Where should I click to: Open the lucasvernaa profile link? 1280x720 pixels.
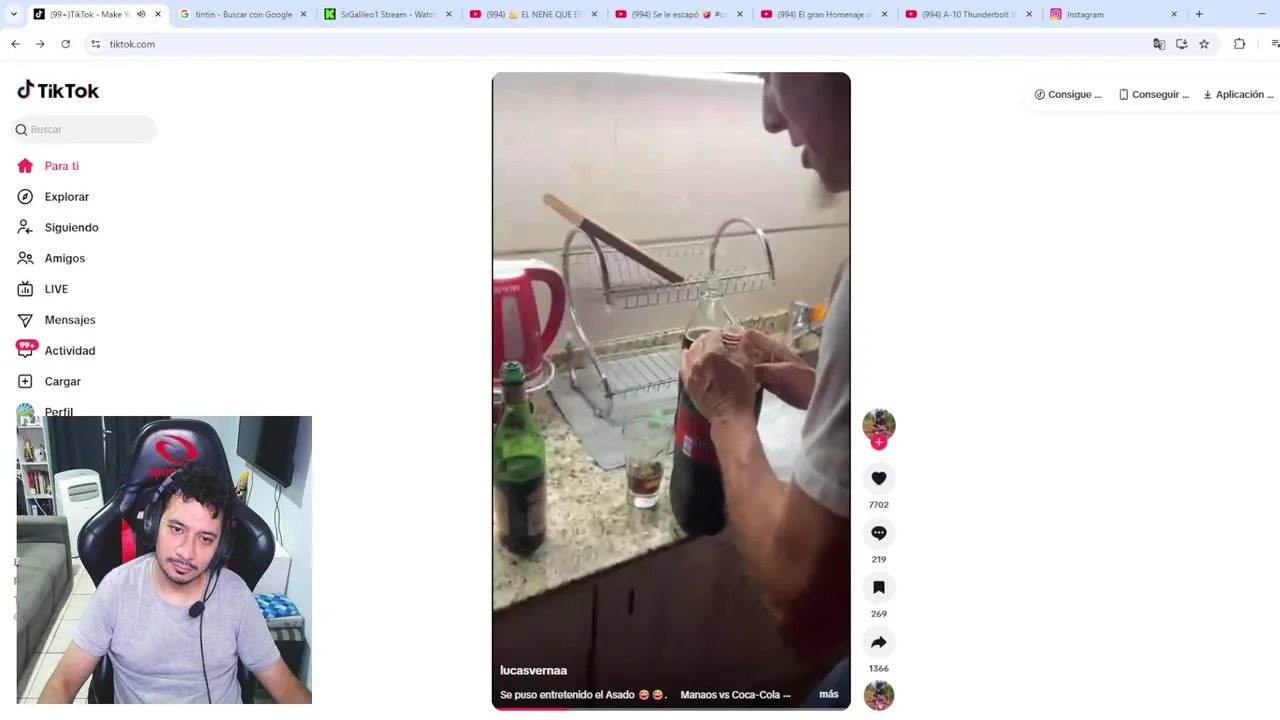coord(533,671)
